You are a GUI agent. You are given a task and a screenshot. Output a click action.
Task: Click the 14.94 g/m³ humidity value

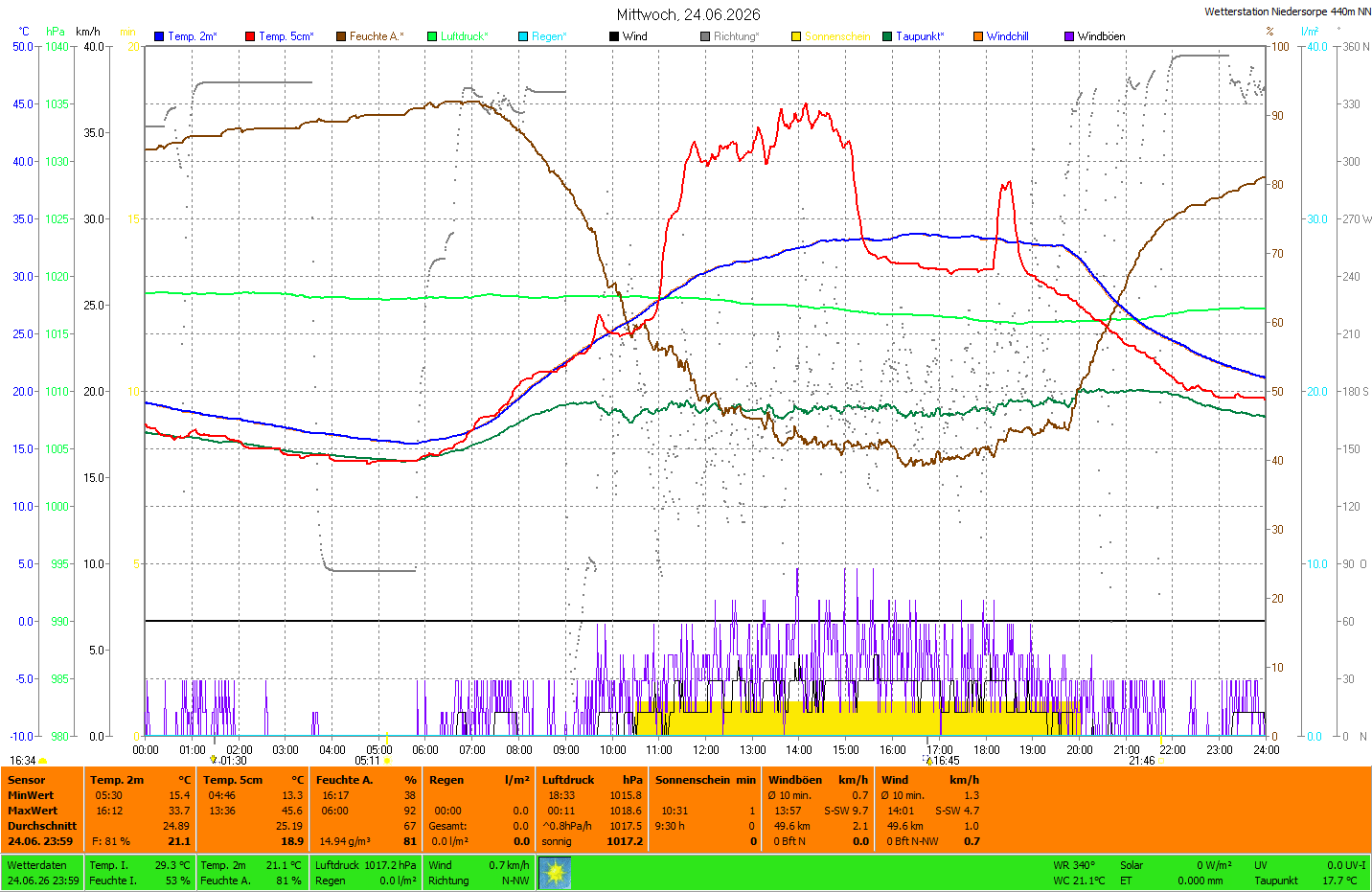click(345, 841)
